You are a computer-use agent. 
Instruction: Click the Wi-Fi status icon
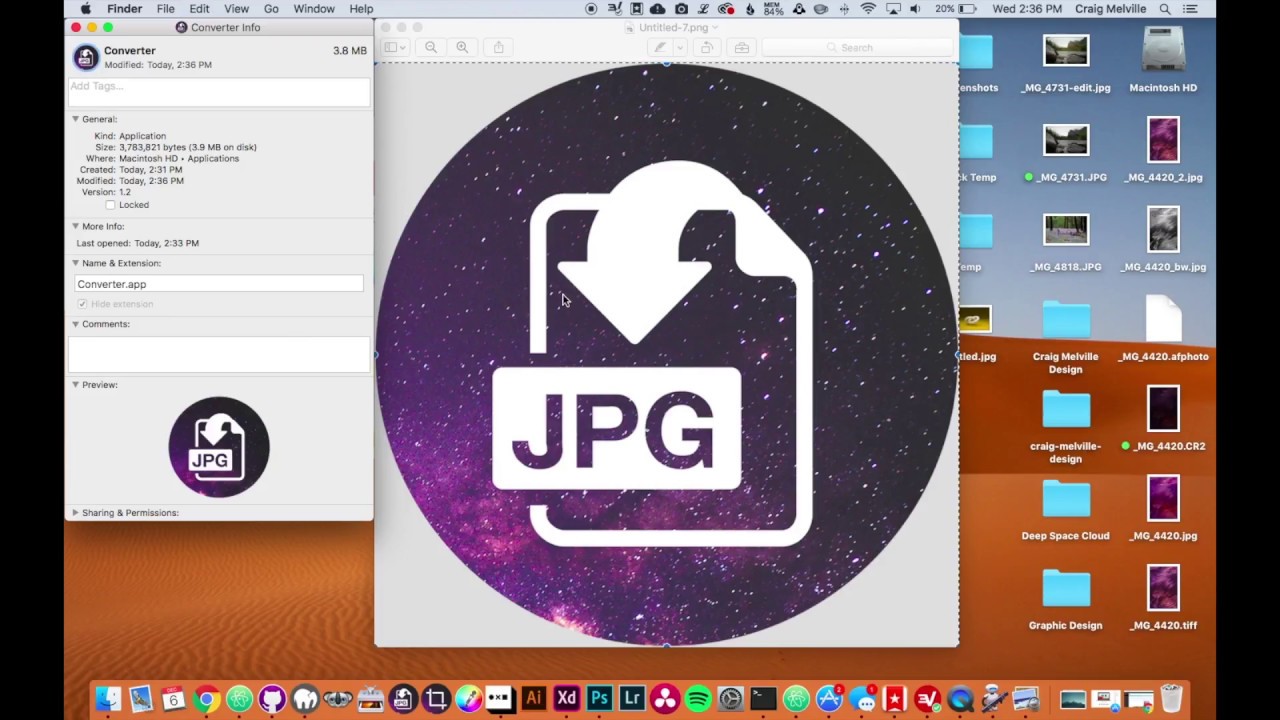(868, 9)
